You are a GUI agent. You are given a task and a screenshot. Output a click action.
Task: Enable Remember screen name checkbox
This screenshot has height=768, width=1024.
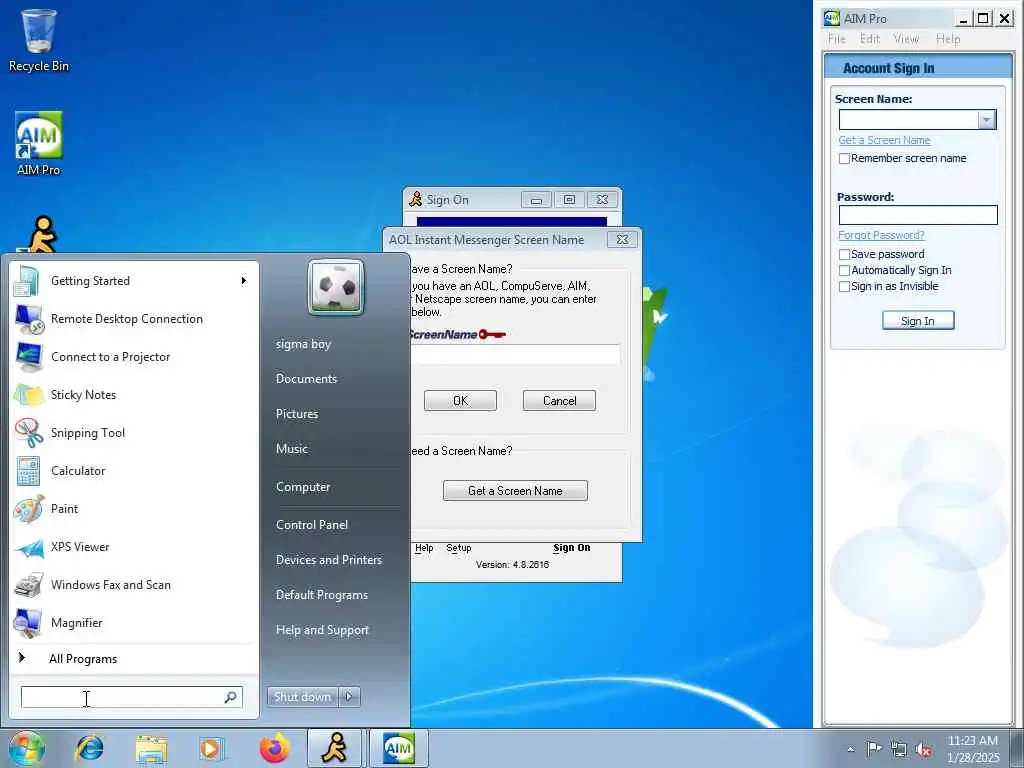coord(844,158)
